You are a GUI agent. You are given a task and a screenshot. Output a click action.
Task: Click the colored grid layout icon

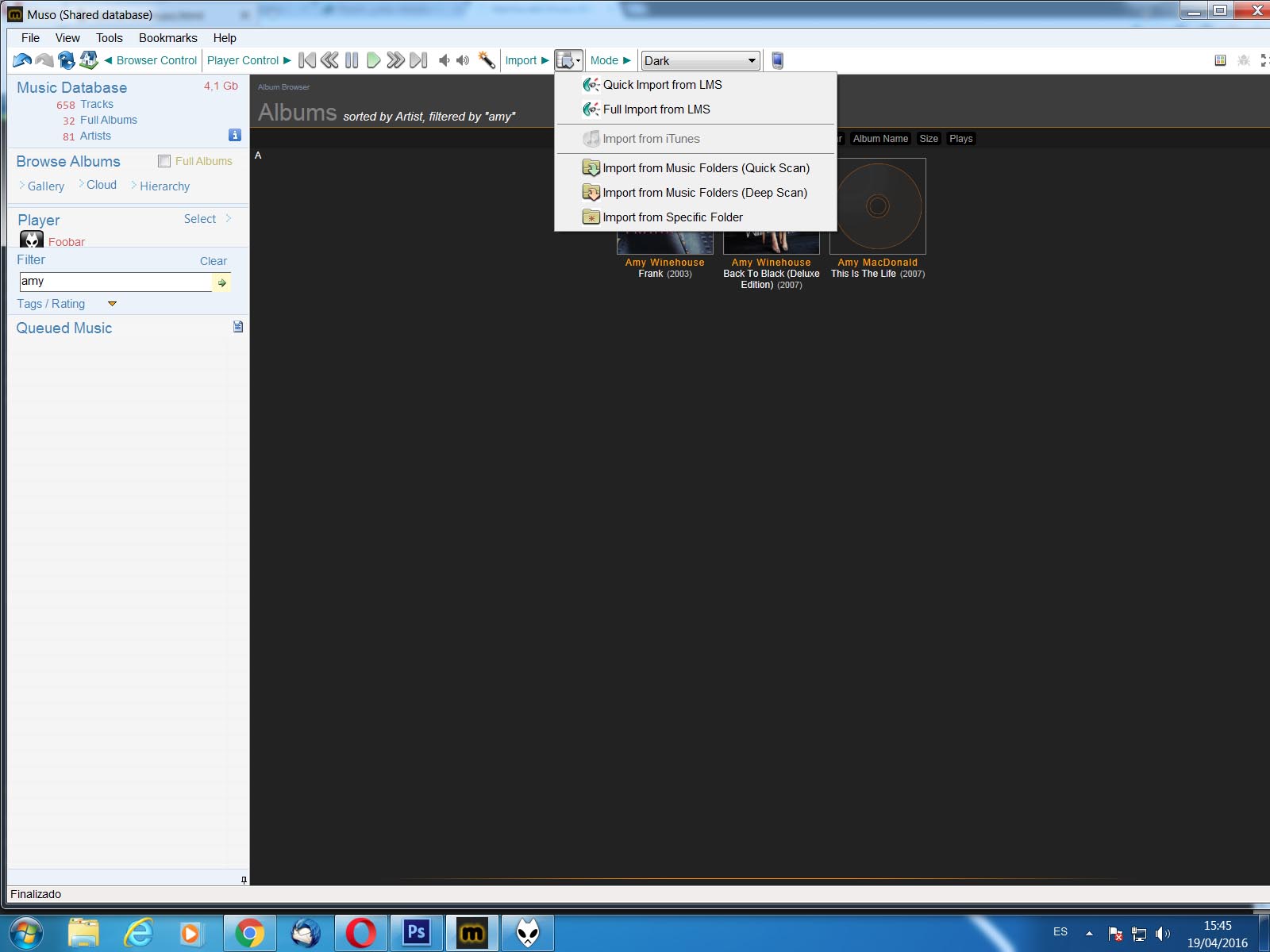(1221, 60)
